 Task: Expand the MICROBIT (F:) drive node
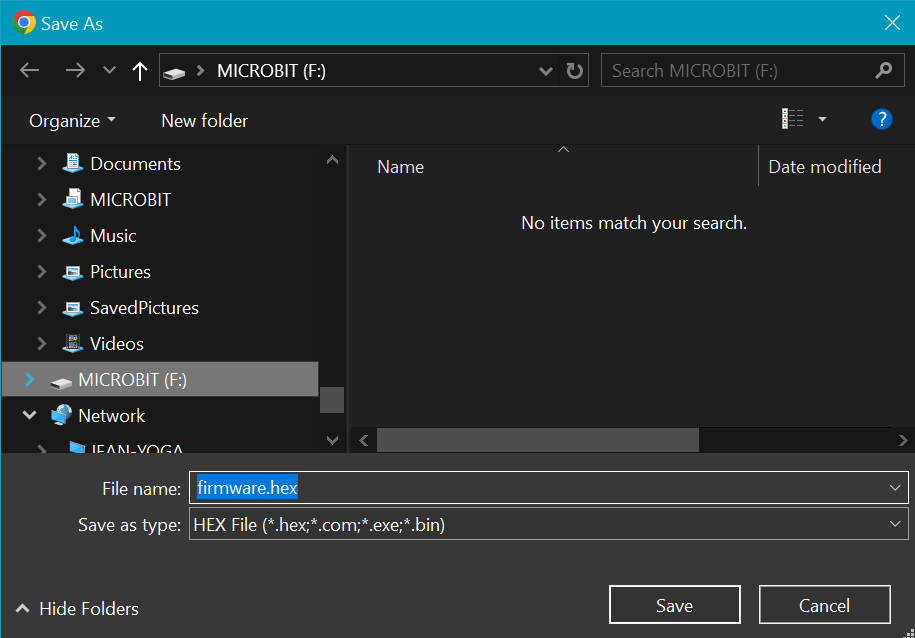click(30, 380)
